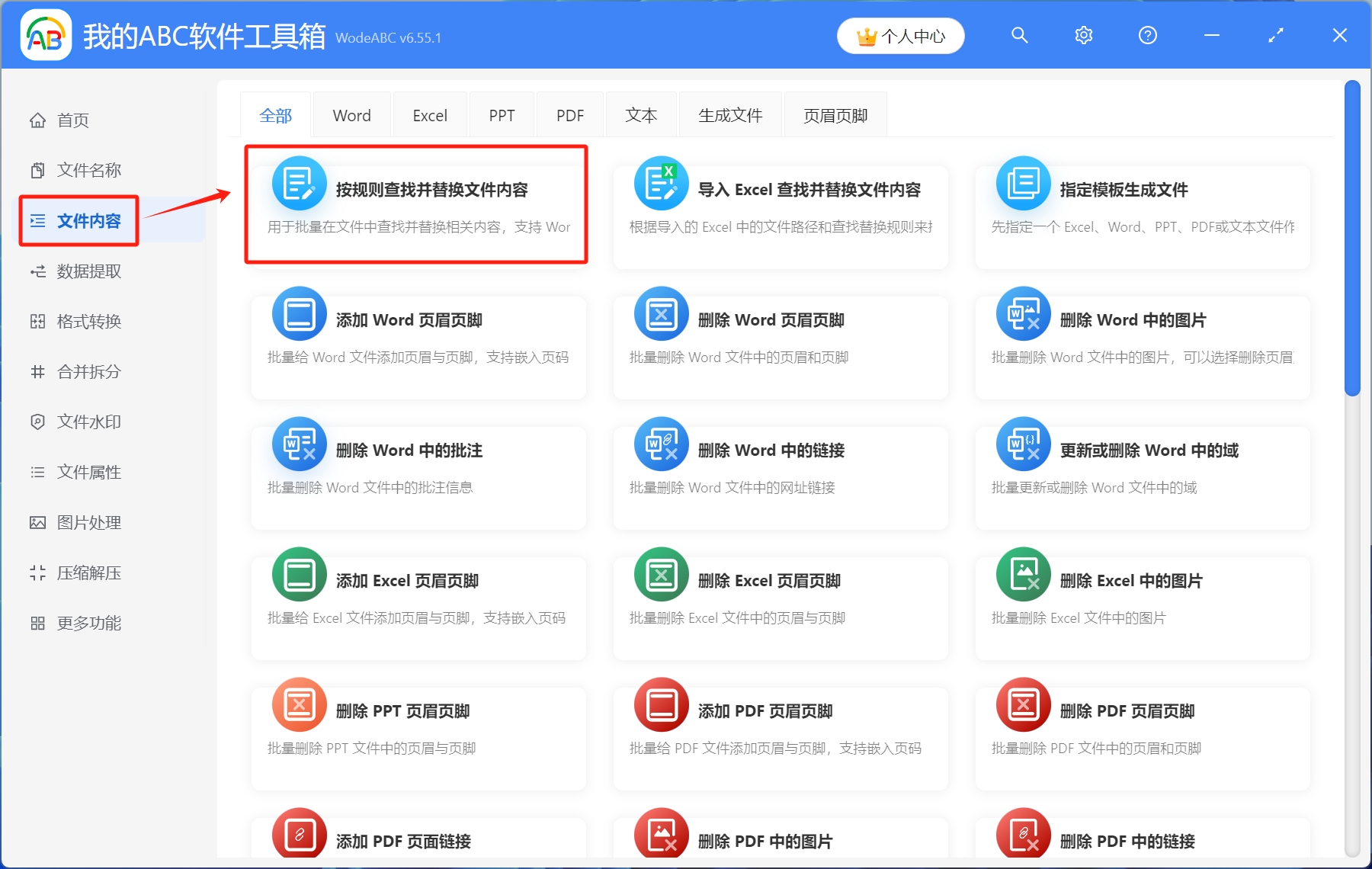This screenshot has width=1372, height=869.
Task: Switch to the Word tab
Action: 351,114
